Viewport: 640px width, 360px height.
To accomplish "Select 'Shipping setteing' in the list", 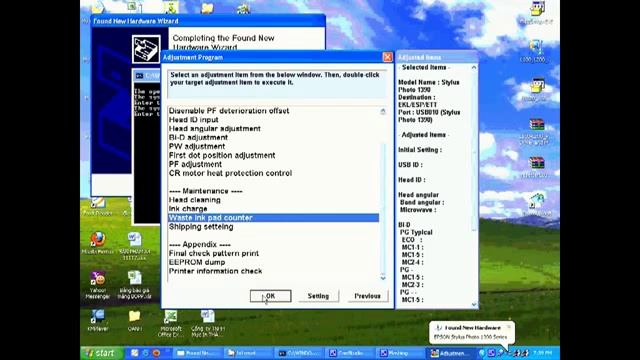I will pos(201,227).
